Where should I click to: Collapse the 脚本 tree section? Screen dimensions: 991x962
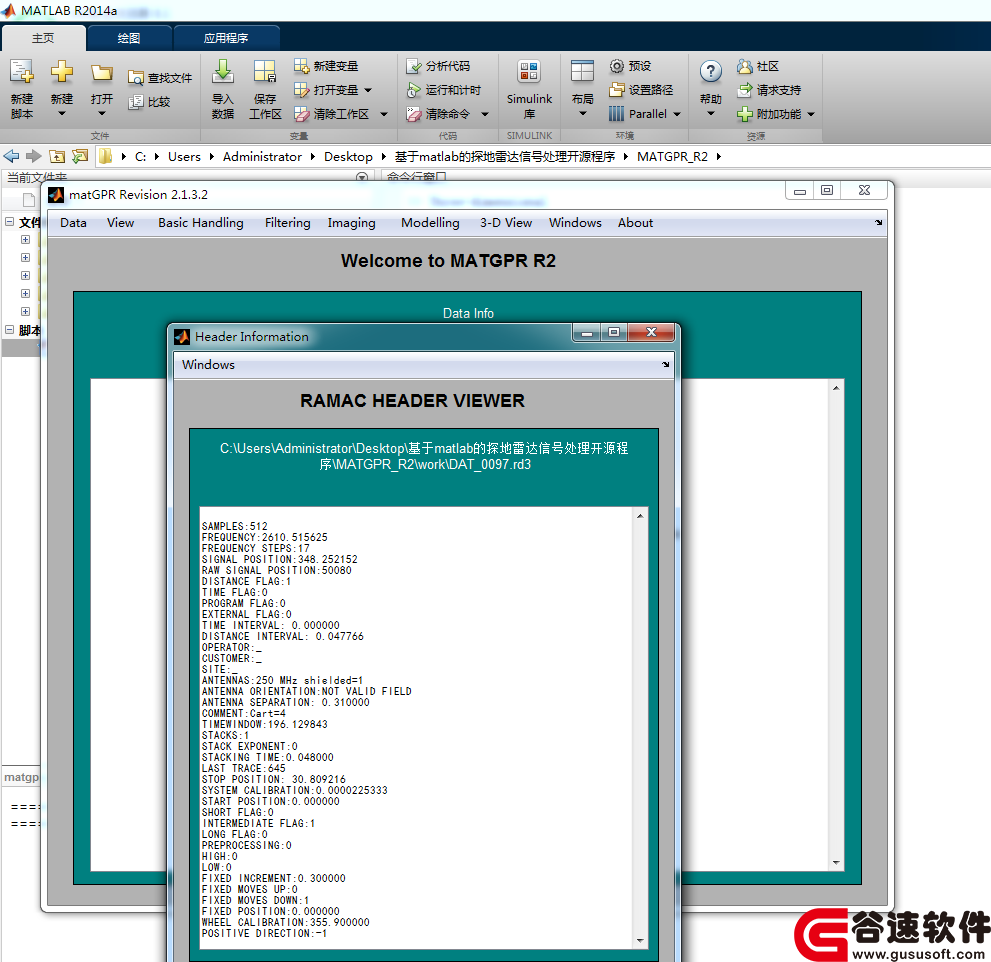tap(9, 330)
